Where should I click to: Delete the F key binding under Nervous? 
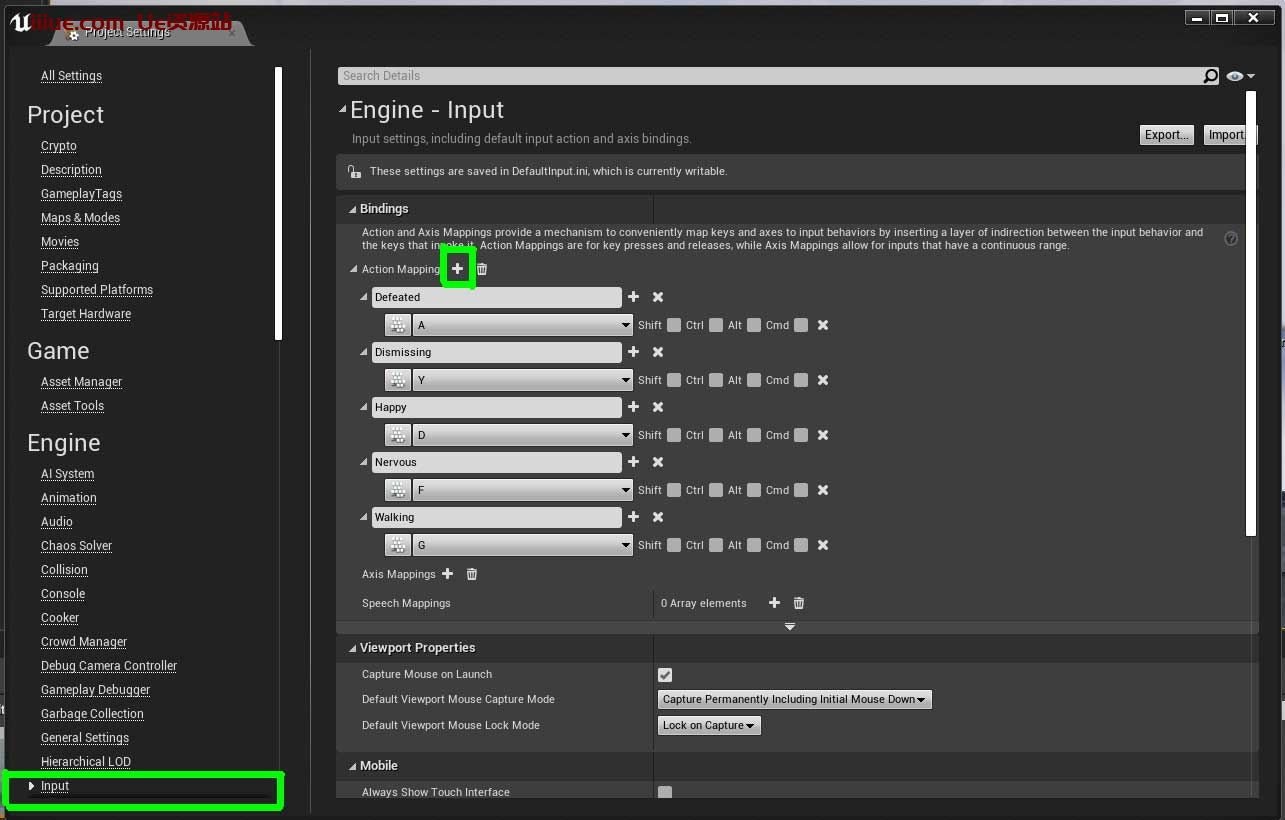pos(823,490)
